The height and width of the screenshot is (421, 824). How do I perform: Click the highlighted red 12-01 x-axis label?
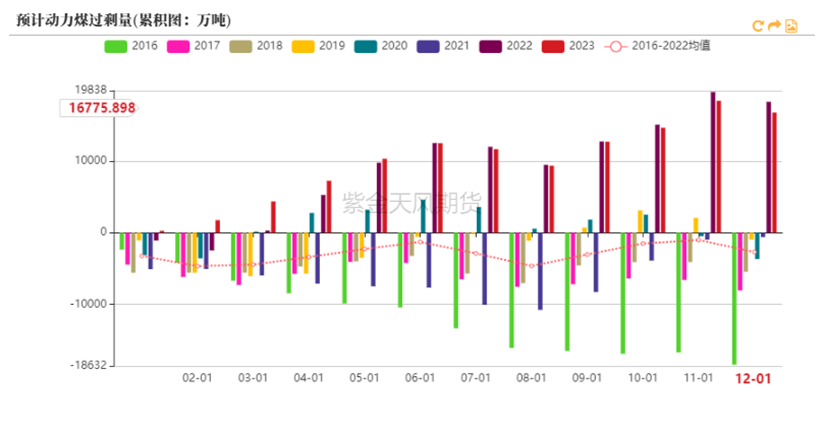(x=753, y=378)
